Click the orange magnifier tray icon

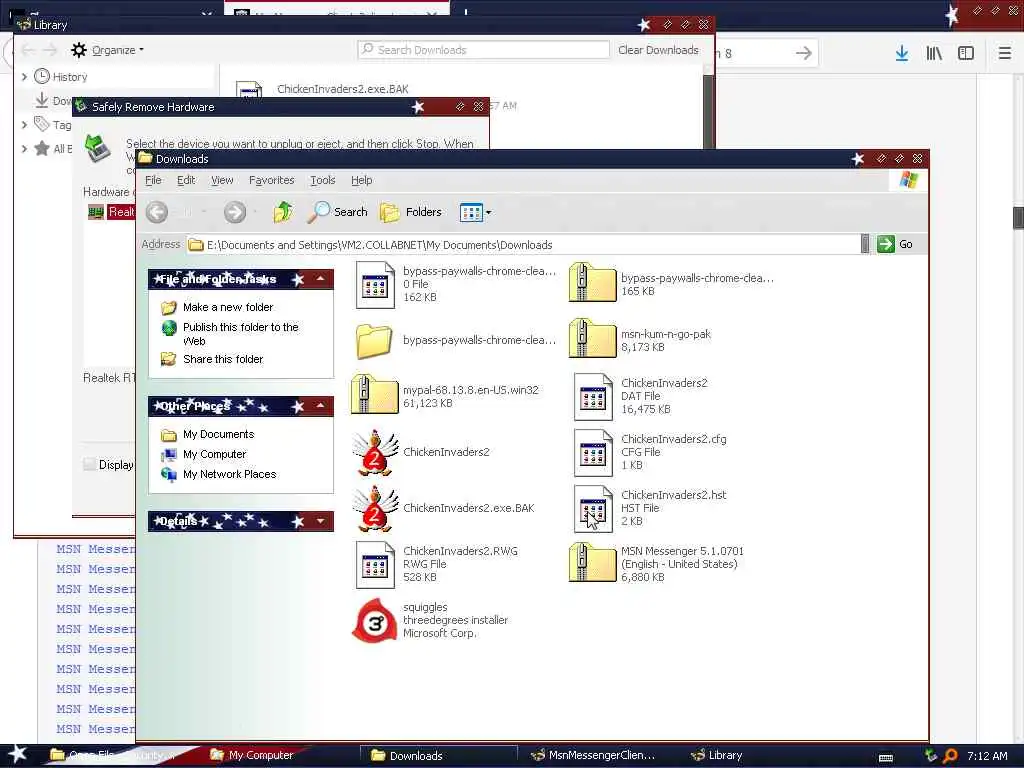click(x=950, y=756)
